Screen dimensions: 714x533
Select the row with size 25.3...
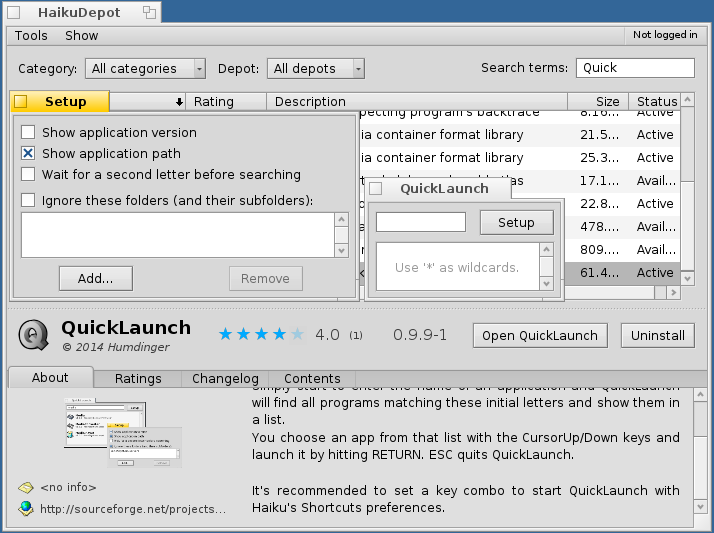point(520,158)
